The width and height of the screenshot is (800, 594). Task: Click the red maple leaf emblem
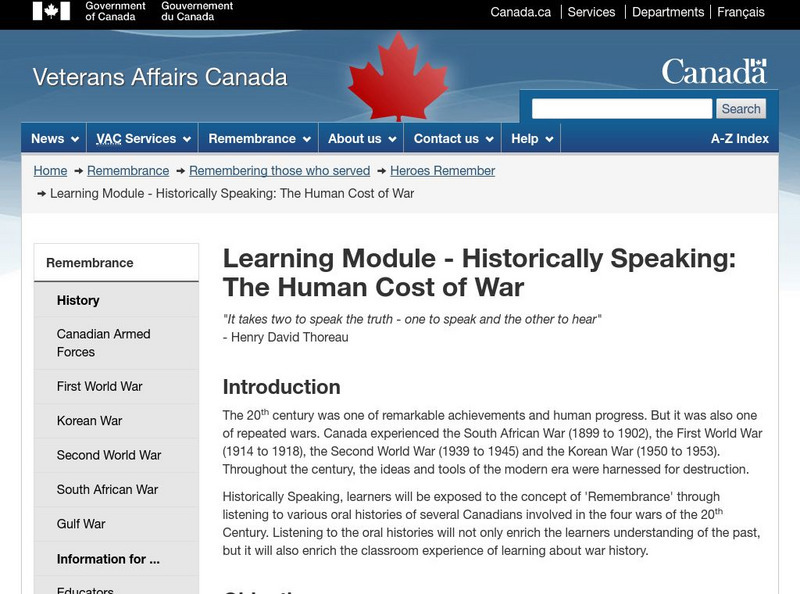click(399, 76)
